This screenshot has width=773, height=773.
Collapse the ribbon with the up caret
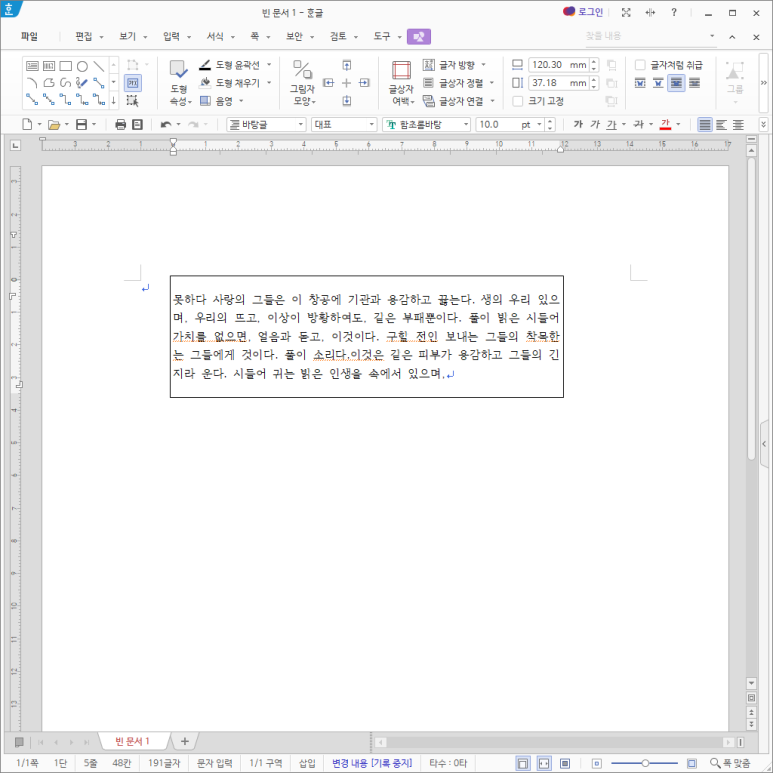click(x=732, y=37)
